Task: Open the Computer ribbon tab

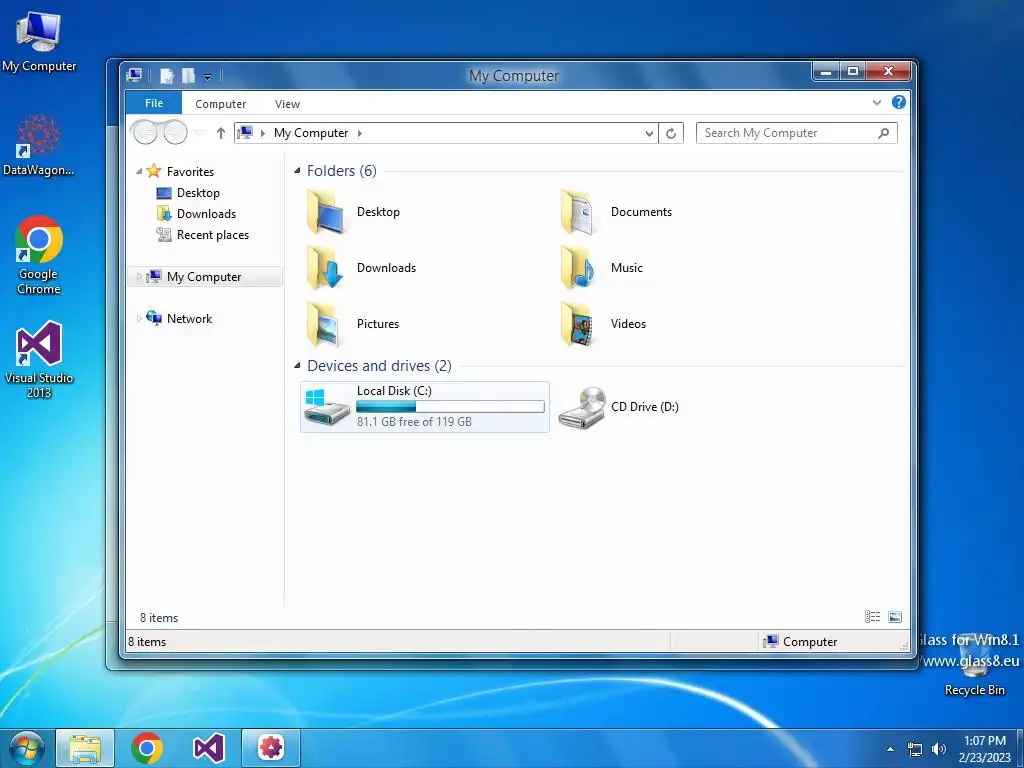Action: click(x=221, y=104)
